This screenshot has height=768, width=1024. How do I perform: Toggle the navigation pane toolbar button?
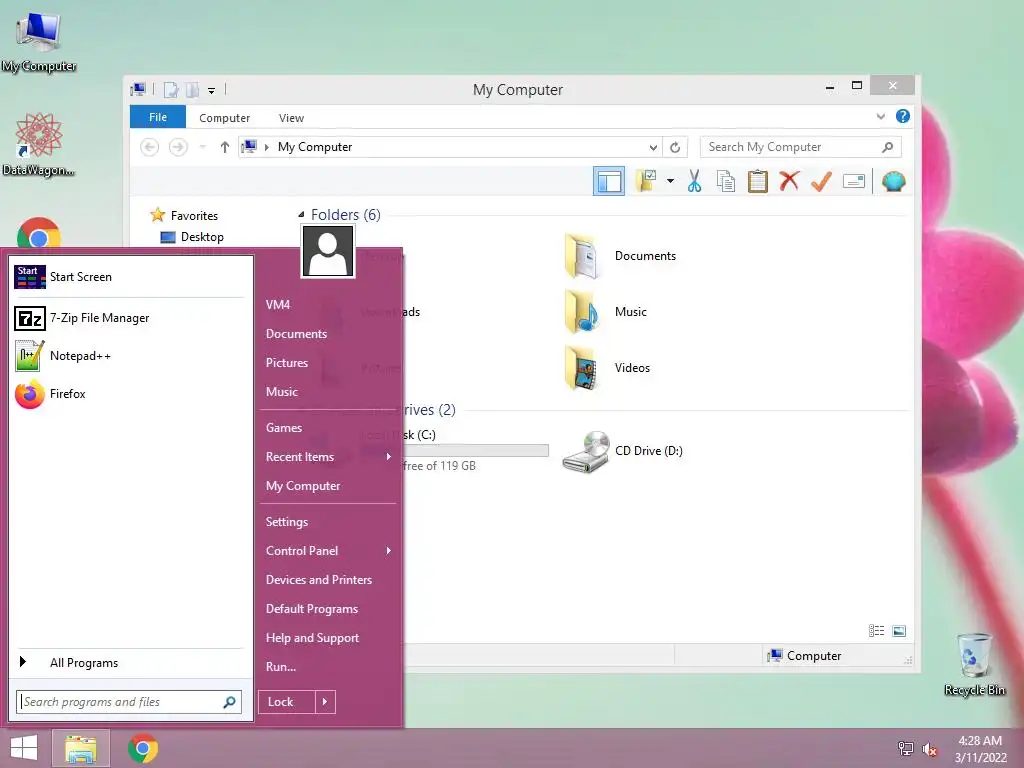[609, 181]
